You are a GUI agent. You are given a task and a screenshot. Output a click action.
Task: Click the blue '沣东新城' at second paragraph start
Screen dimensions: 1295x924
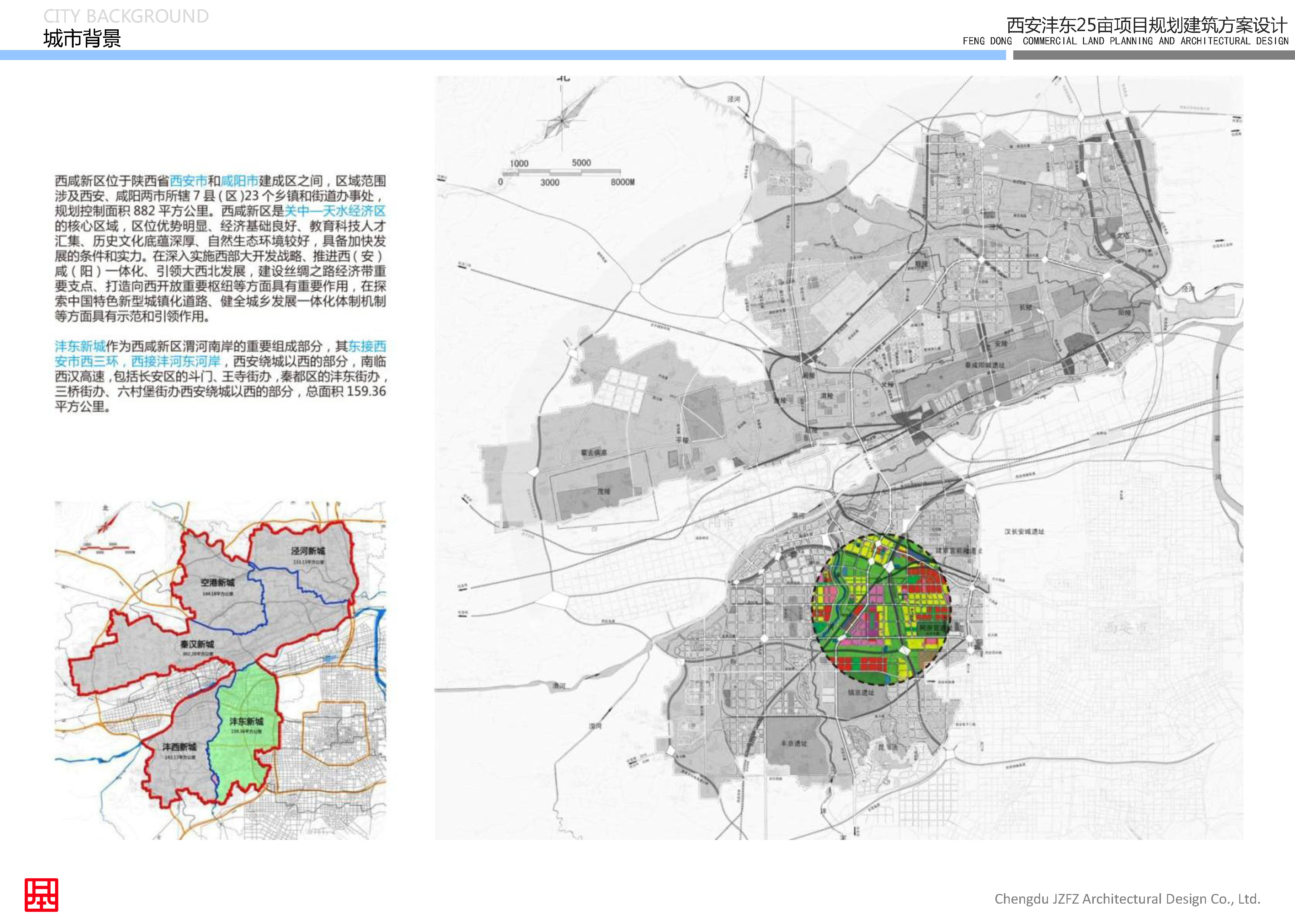[80, 346]
